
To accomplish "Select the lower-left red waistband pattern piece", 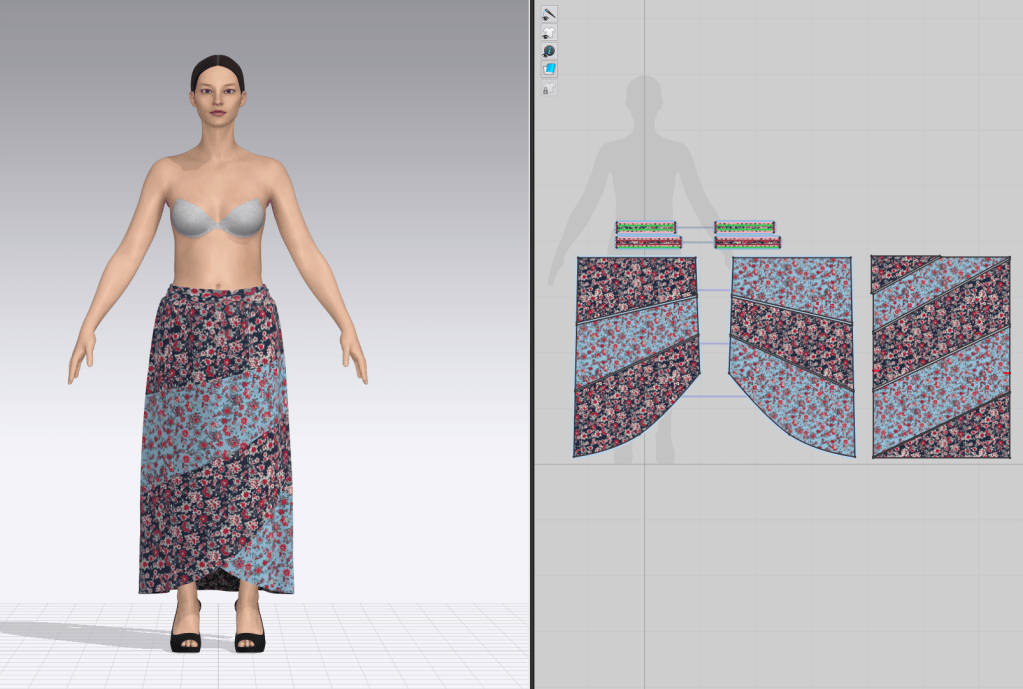I will pyautogui.click(x=649, y=242).
